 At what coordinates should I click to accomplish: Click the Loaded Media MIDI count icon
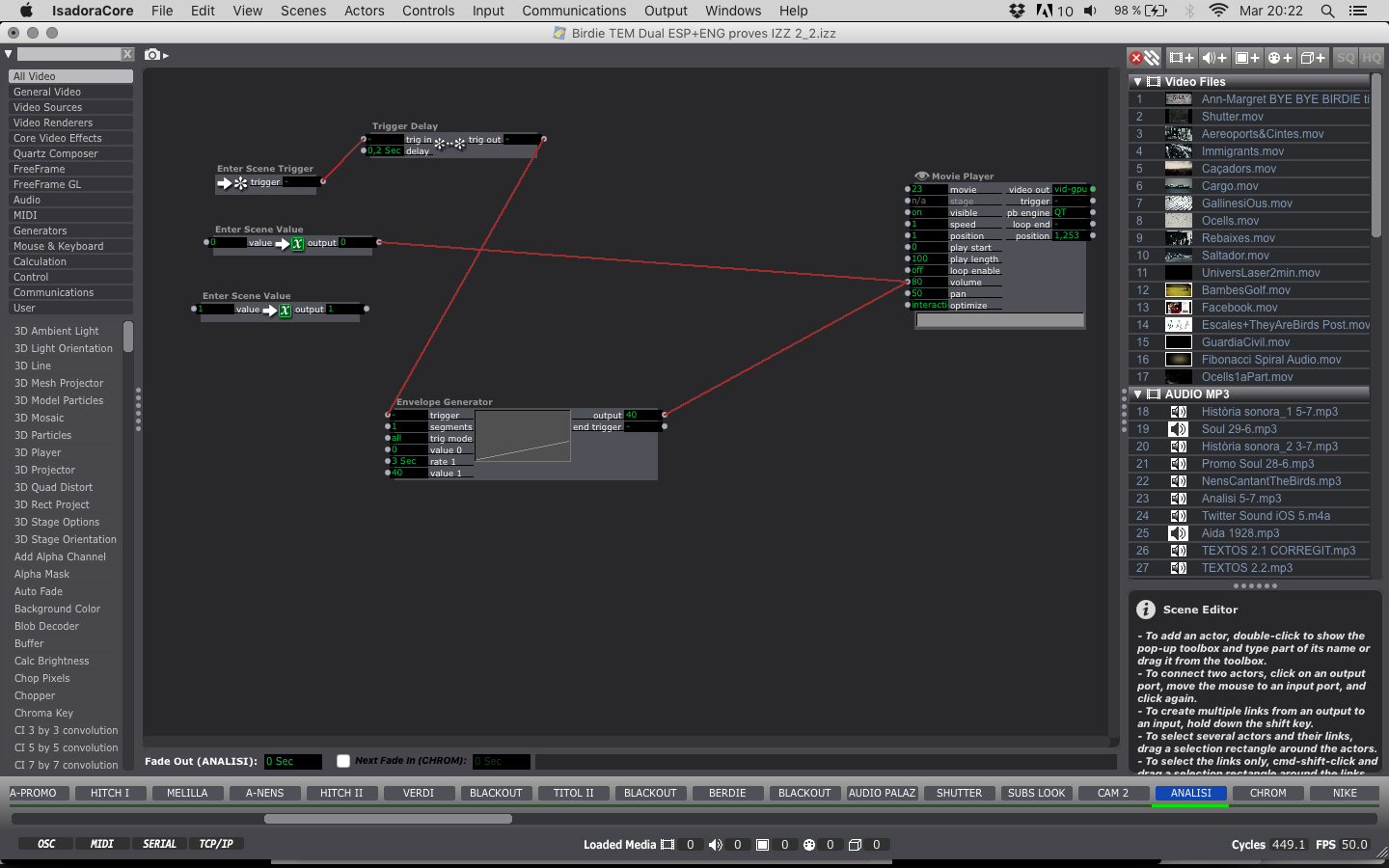pyautogui.click(x=809, y=845)
